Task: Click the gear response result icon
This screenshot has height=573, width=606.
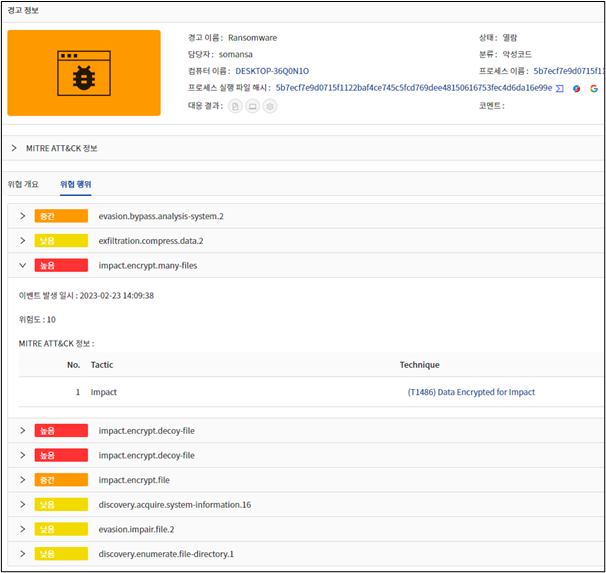Action: (x=270, y=106)
